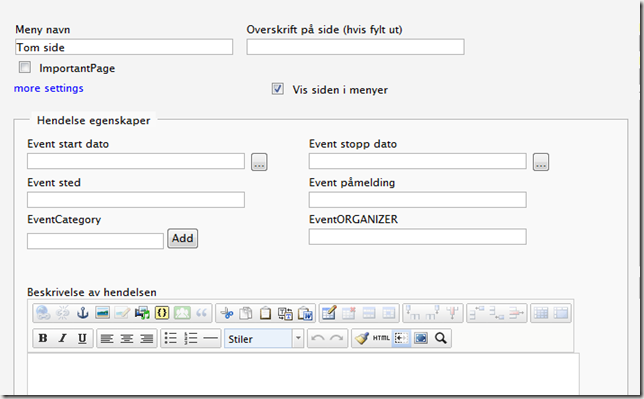Screen dimensions: 644x399
Task: Click the EventCategory input field
Action: point(95,241)
